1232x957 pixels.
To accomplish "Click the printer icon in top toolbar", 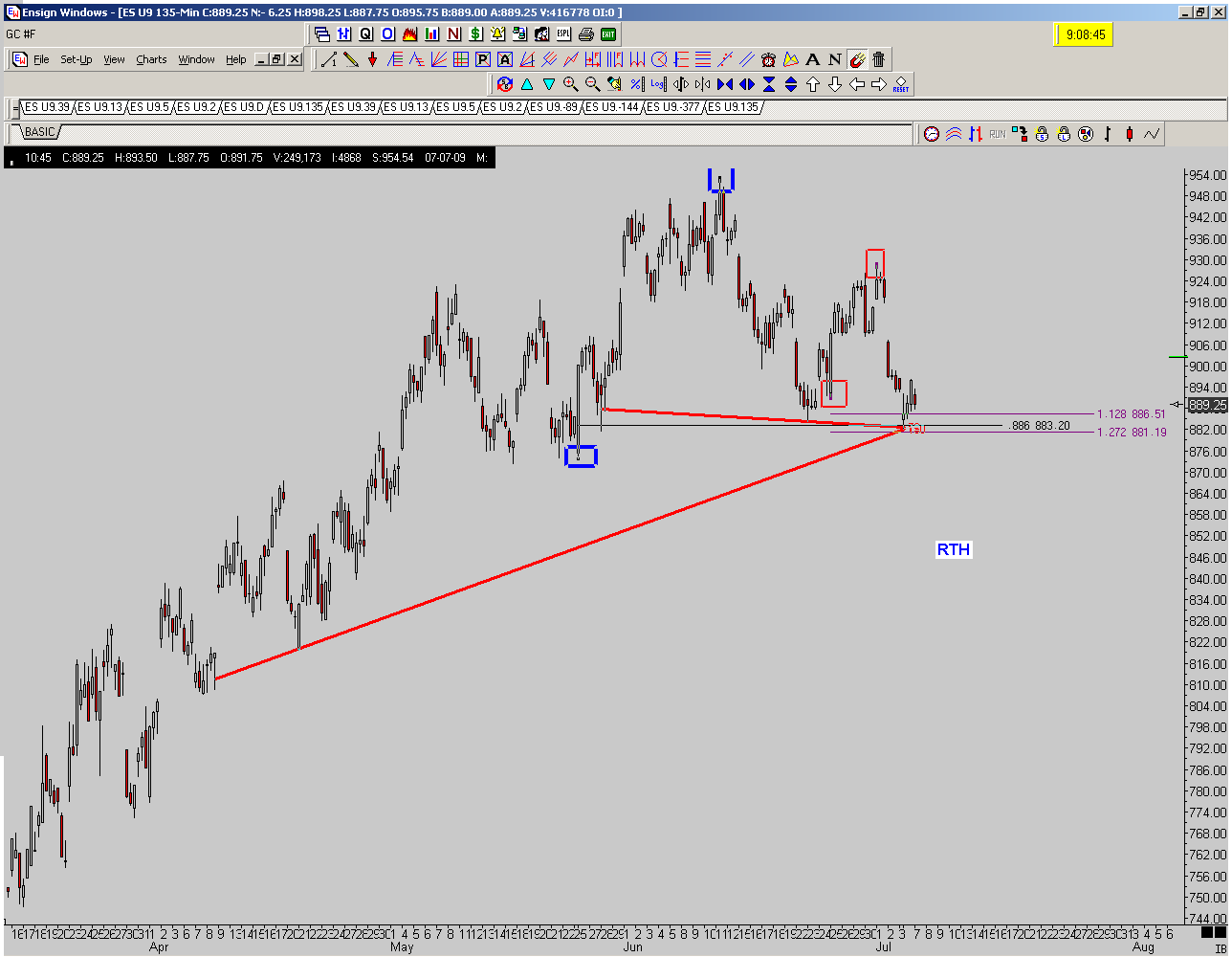I will 586,33.
